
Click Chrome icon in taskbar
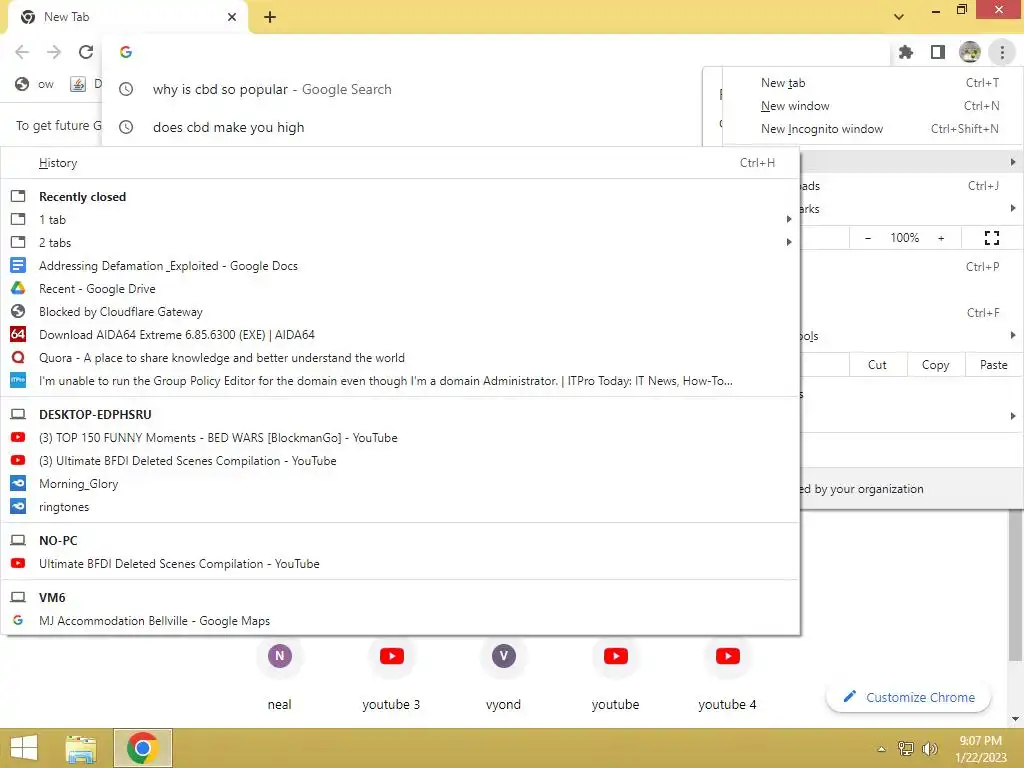click(x=143, y=748)
